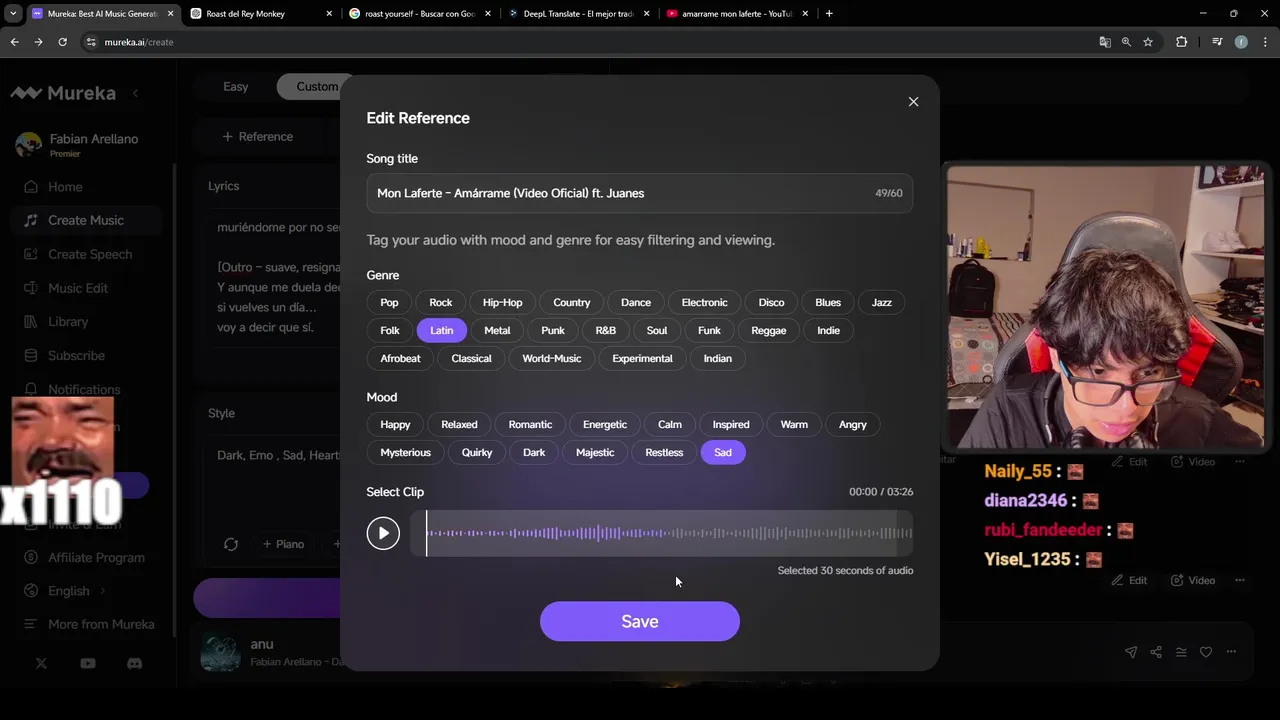The image size is (1280, 720).
Task: Click the Save button
Action: pyautogui.click(x=640, y=622)
